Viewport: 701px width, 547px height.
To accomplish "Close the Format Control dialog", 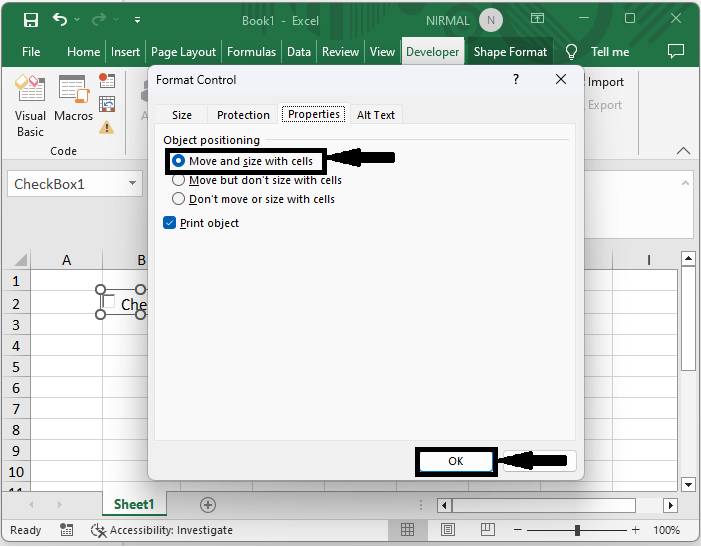I will point(561,80).
